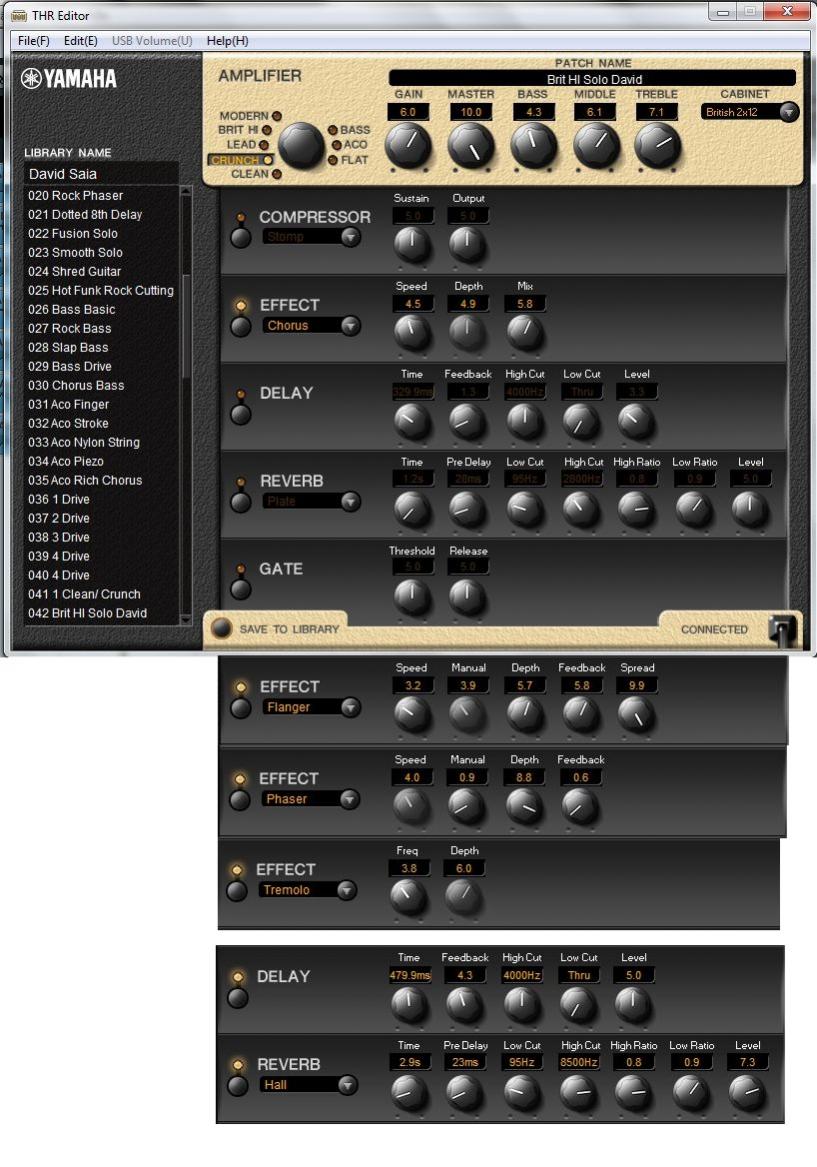The width and height of the screenshot is (817, 1167).
Task: Open the British 2x12 cabinet dropdown
Action: pyautogui.click(x=751, y=112)
